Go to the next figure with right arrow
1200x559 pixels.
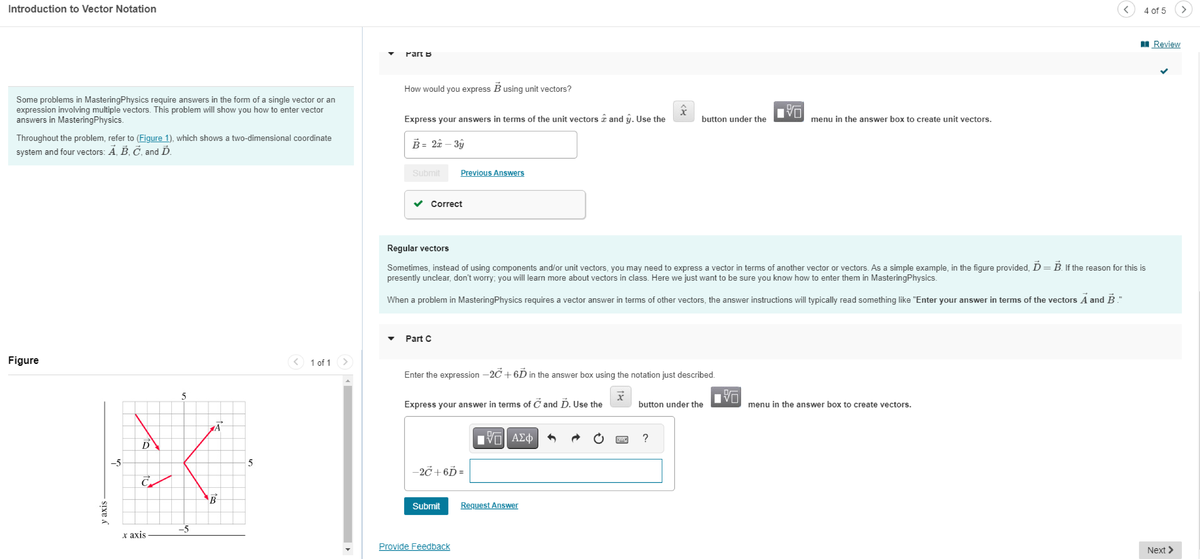(x=345, y=362)
